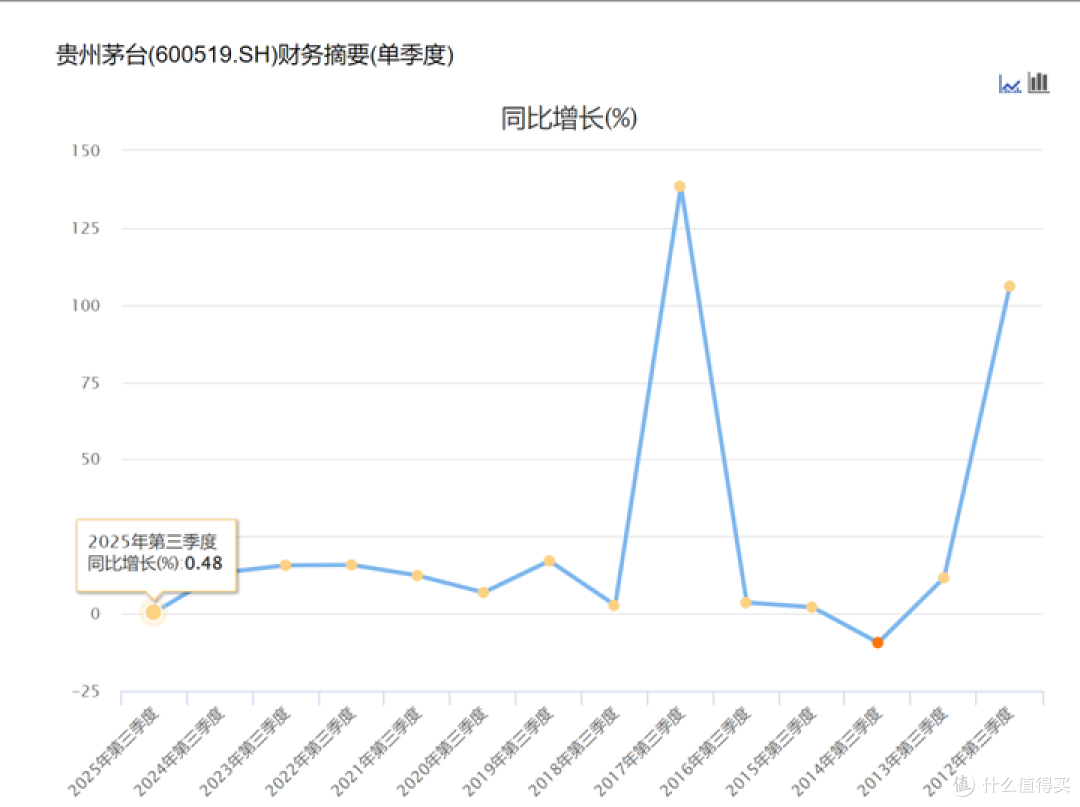Select the 2018 third quarter data point

[614, 605]
